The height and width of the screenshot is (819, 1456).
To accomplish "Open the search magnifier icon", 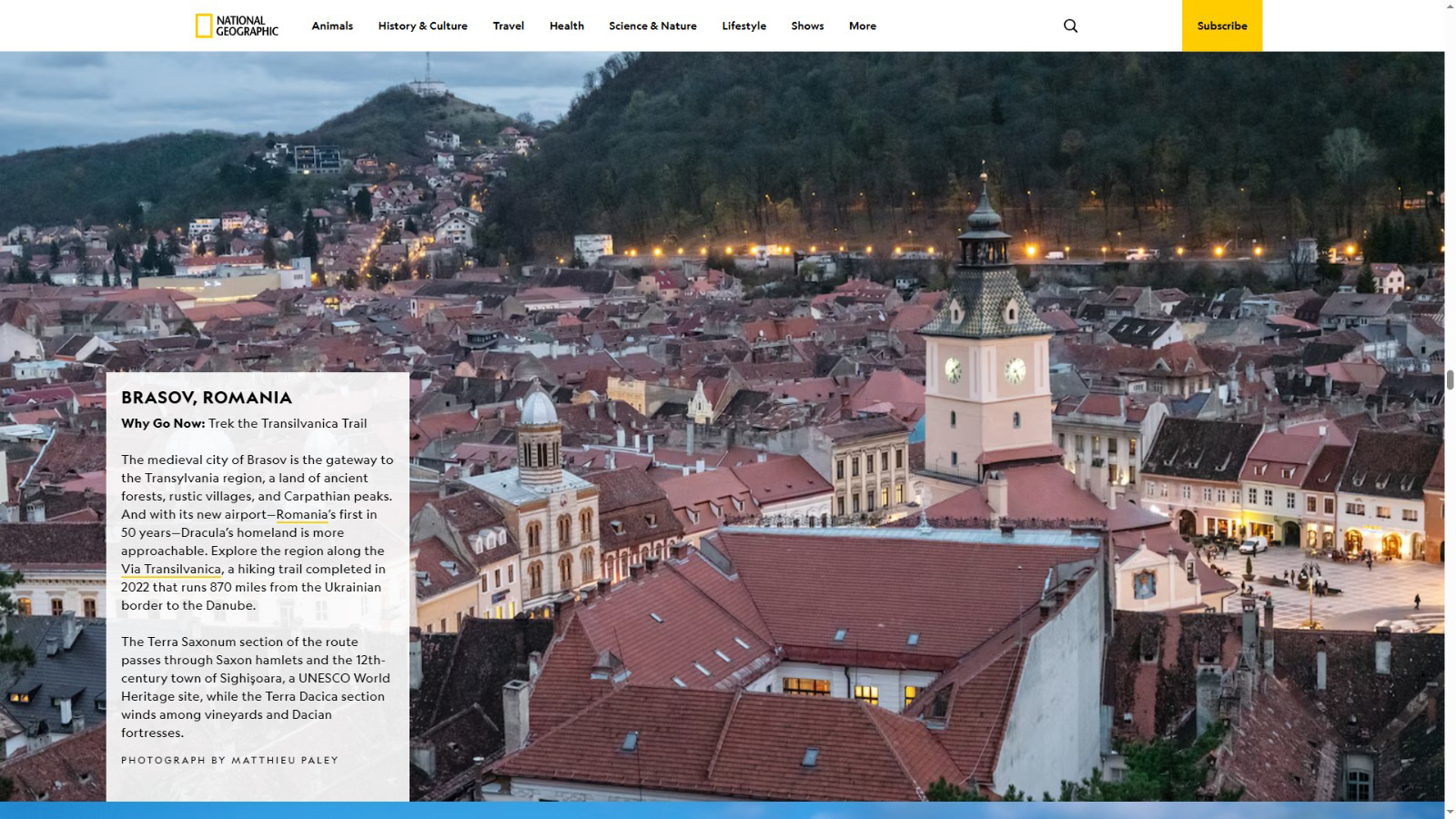I will click(x=1070, y=25).
